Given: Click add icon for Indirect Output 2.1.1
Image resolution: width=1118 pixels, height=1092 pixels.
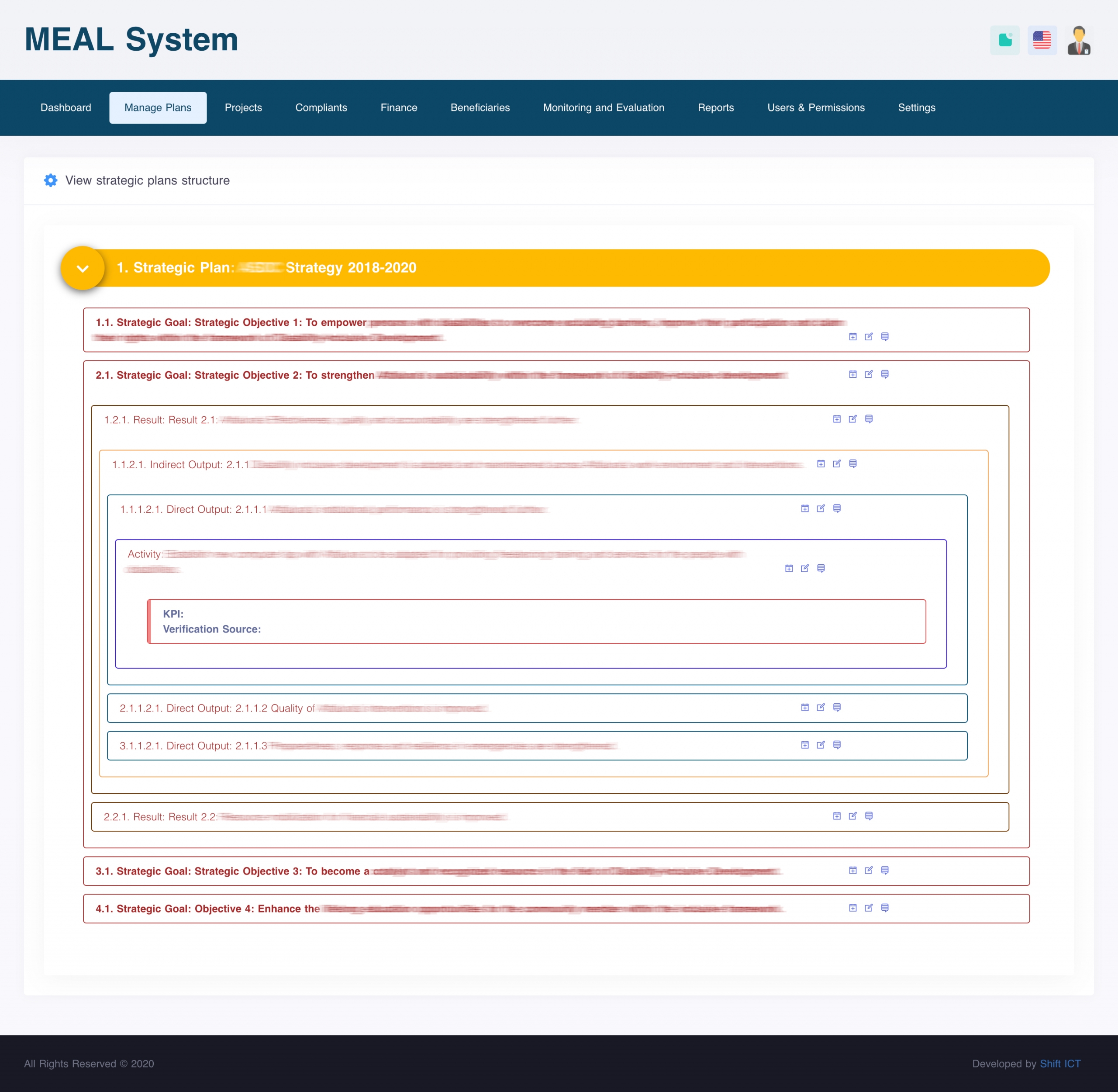Looking at the screenshot, I should (x=821, y=463).
